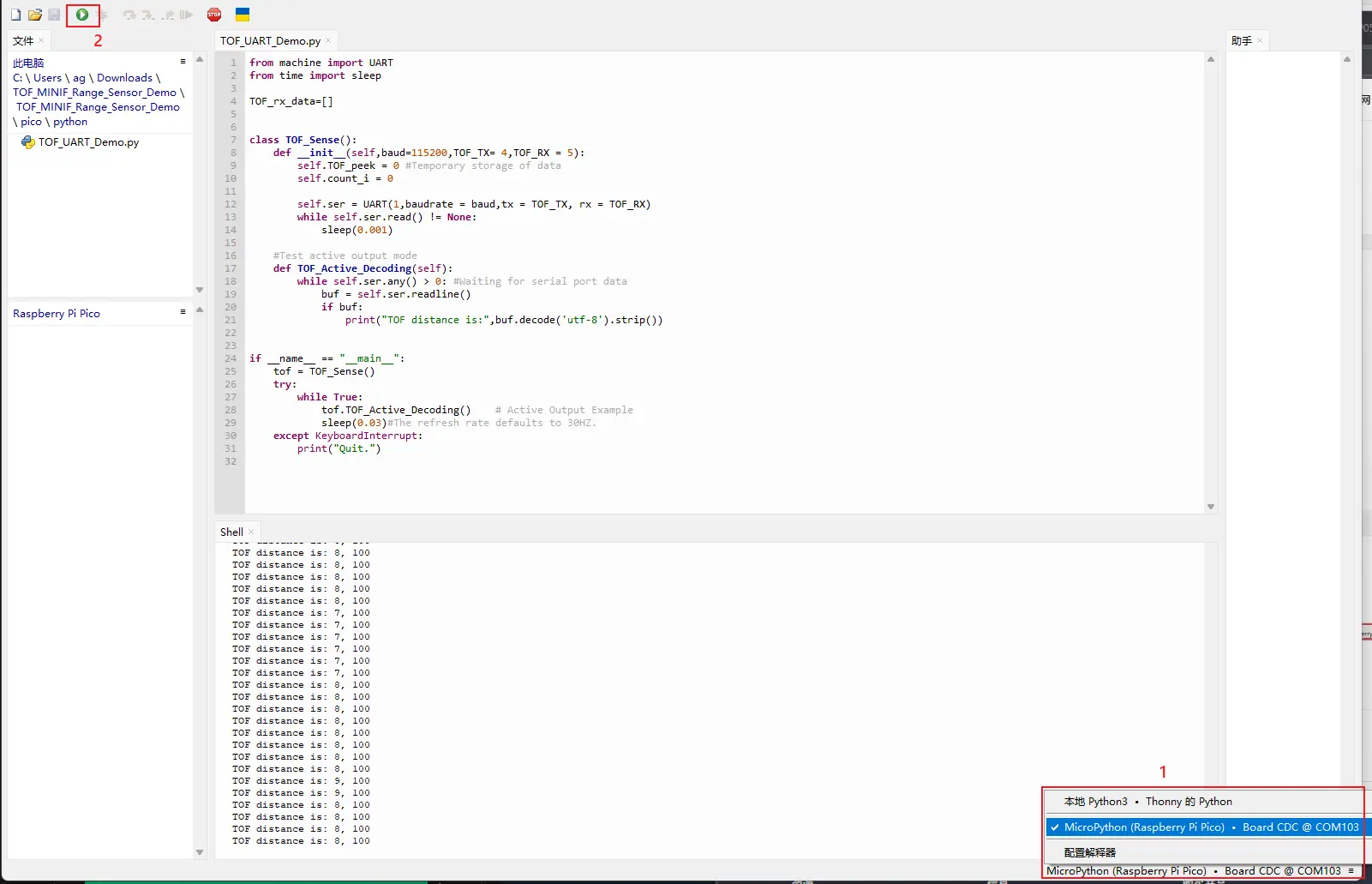Click the 'tof = TOF_Sense()' line
This screenshot has width=1372, height=884.
pyautogui.click(x=324, y=371)
